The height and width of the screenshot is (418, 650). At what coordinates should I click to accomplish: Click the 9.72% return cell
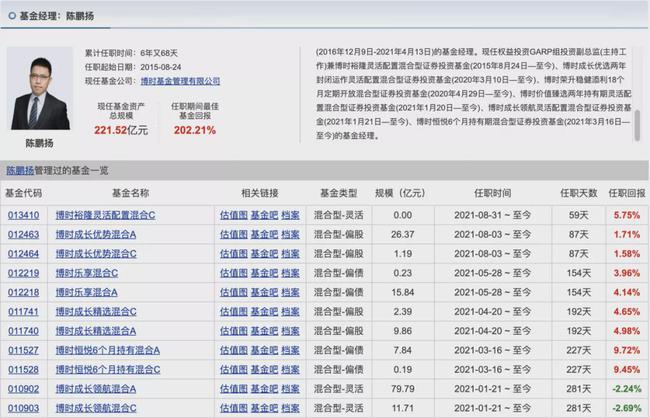coord(627,350)
